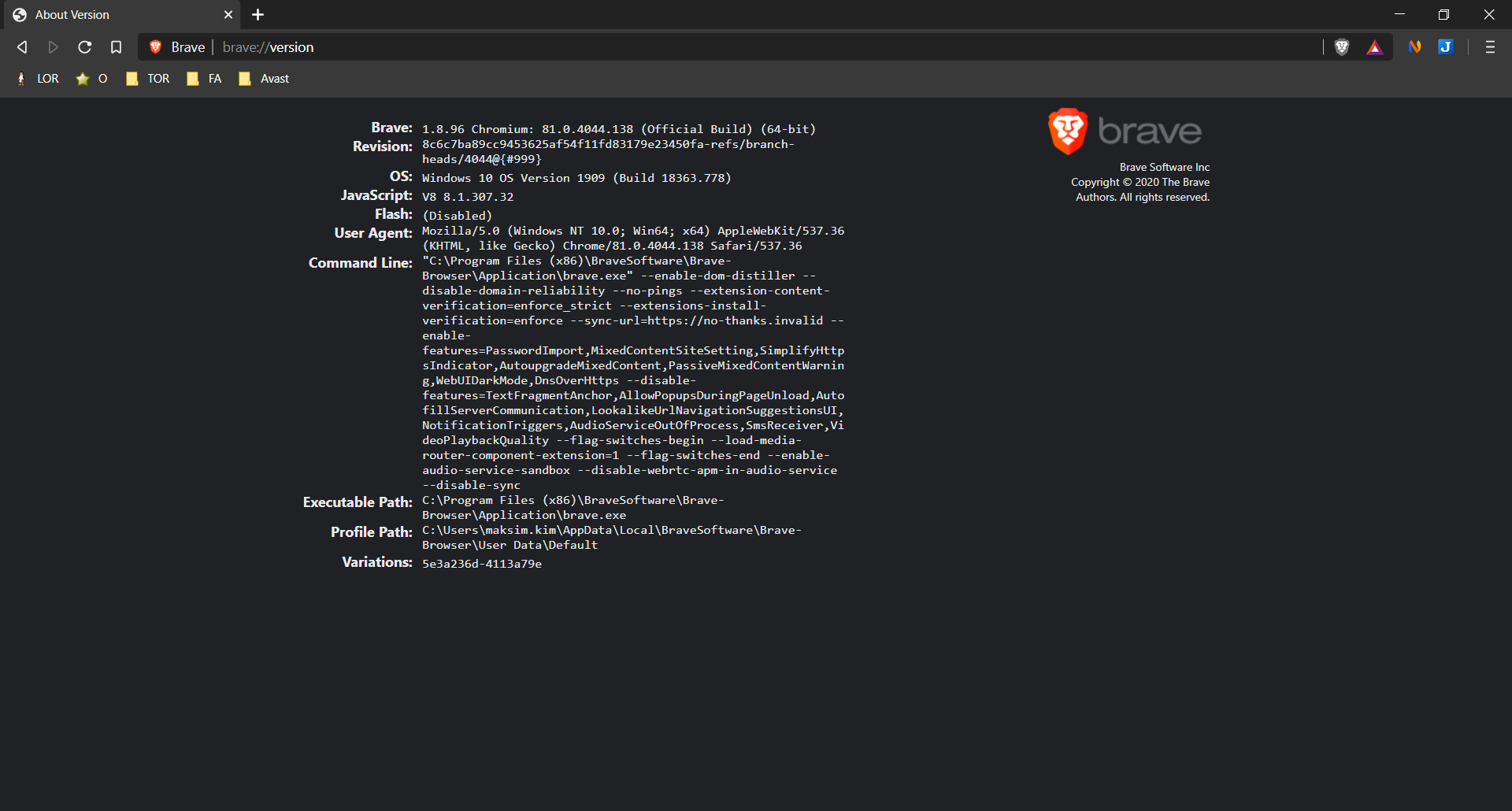Image resolution: width=1512 pixels, height=811 pixels.
Task: Open the starred O bookmark
Action: click(x=91, y=79)
